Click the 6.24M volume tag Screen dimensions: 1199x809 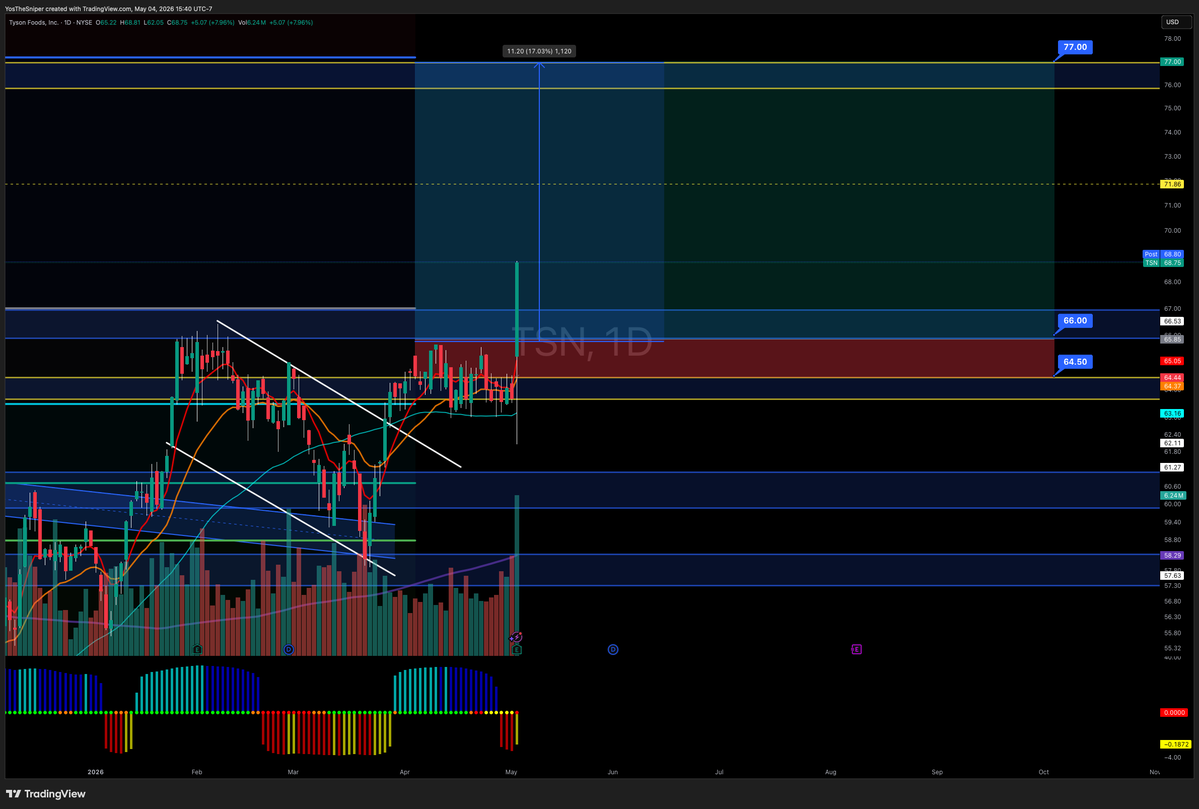[1171, 495]
